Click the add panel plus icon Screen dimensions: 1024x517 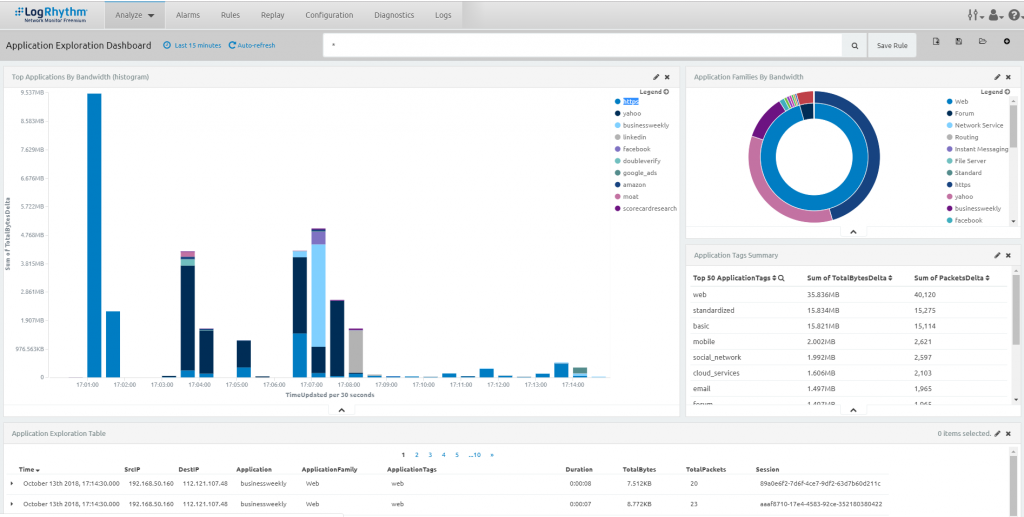click(1006, 41)
